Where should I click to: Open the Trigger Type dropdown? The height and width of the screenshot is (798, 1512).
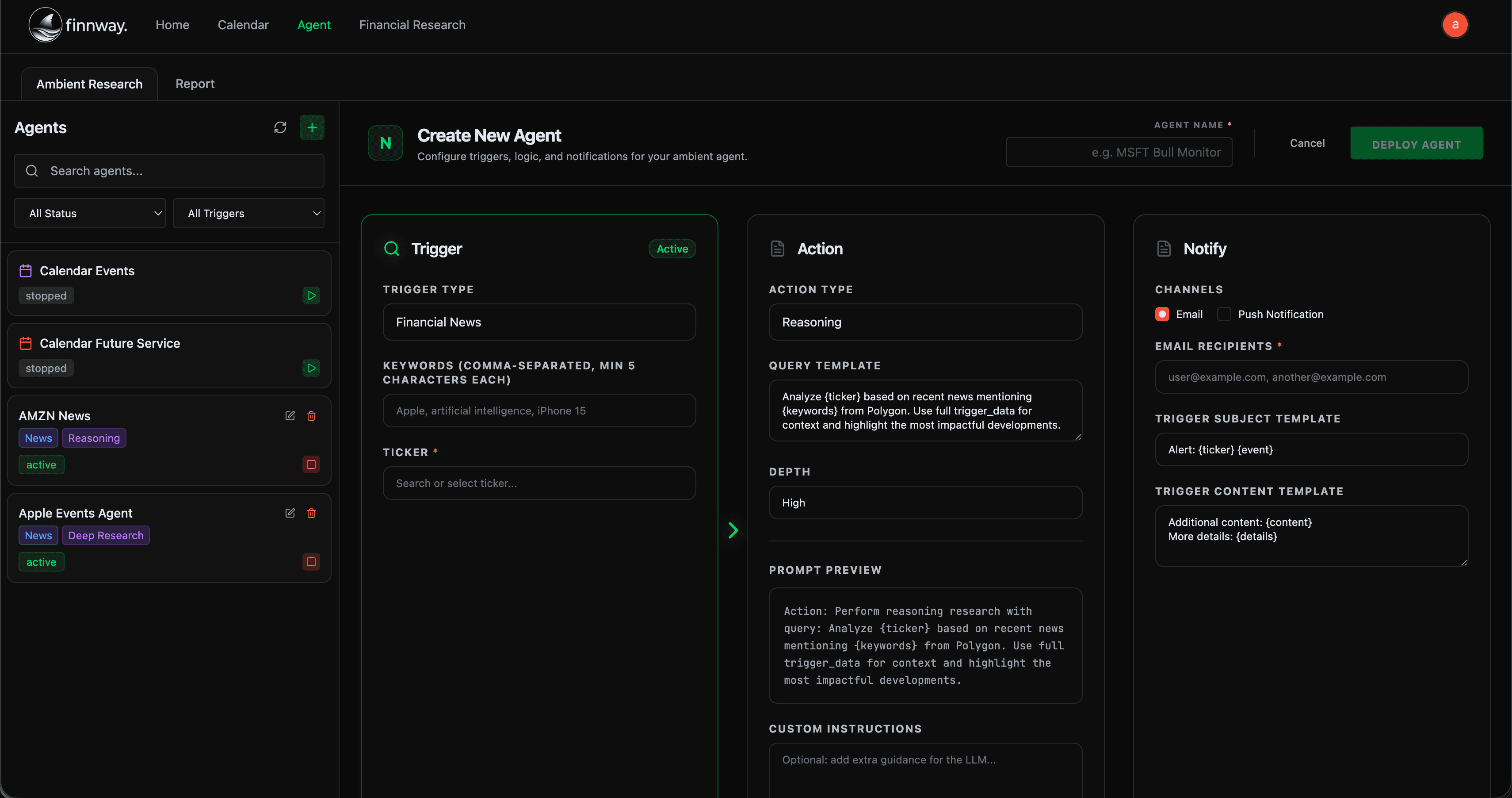[x=539, y=322]
